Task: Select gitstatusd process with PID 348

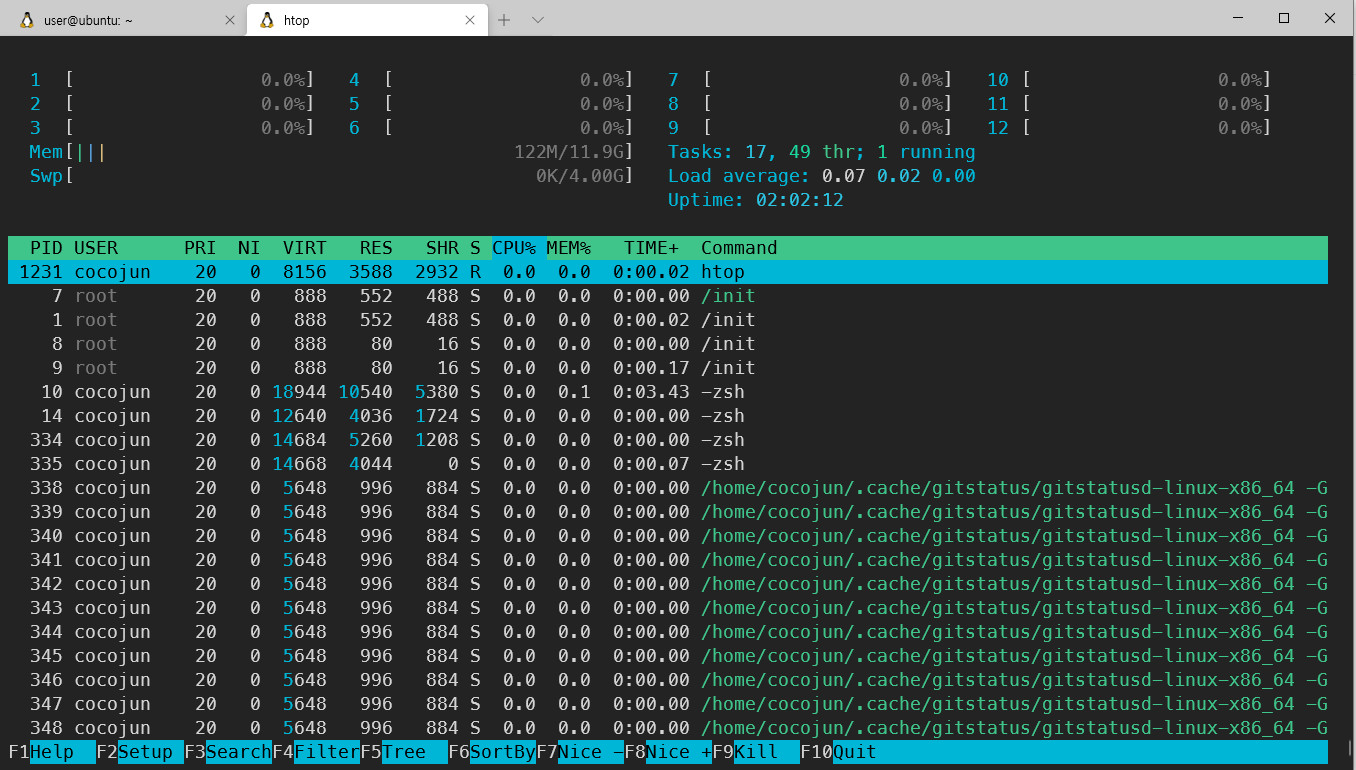Action: 668,728
